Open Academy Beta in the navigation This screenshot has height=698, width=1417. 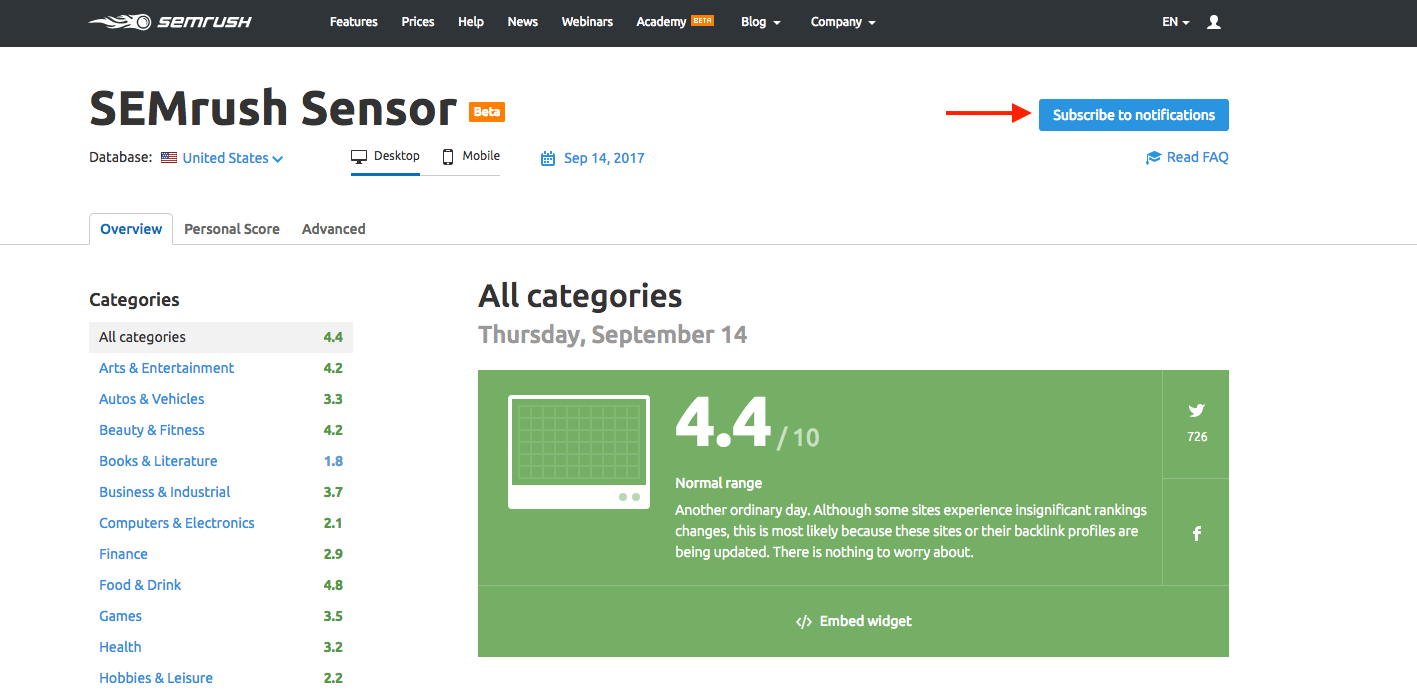tap(675, 22)
